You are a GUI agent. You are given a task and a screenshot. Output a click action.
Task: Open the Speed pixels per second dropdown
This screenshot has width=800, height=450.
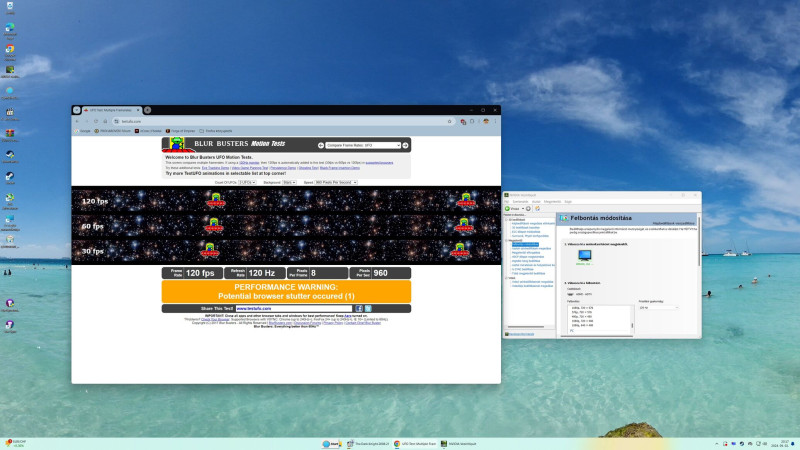point(336,182)
